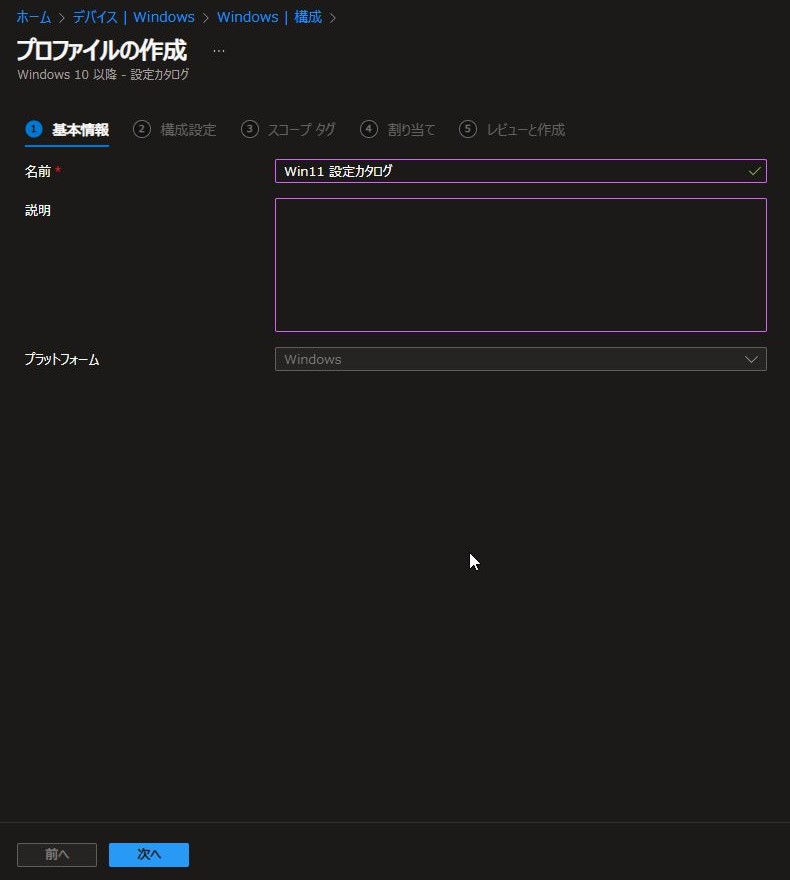790x880 pixels.
Task: Click inside the 説明 text area
Action: click(520, 264)
